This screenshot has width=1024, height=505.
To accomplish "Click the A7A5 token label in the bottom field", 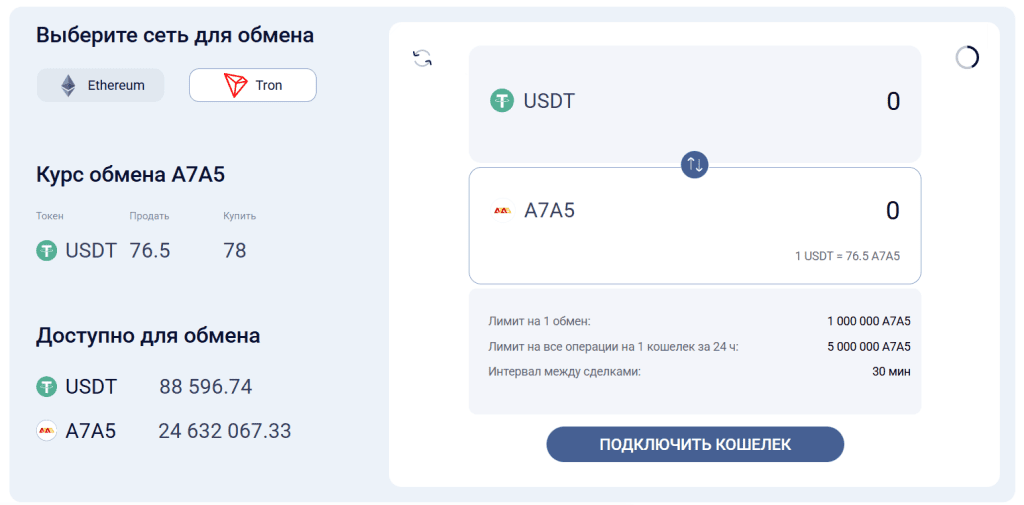I will tap(549, 211).
